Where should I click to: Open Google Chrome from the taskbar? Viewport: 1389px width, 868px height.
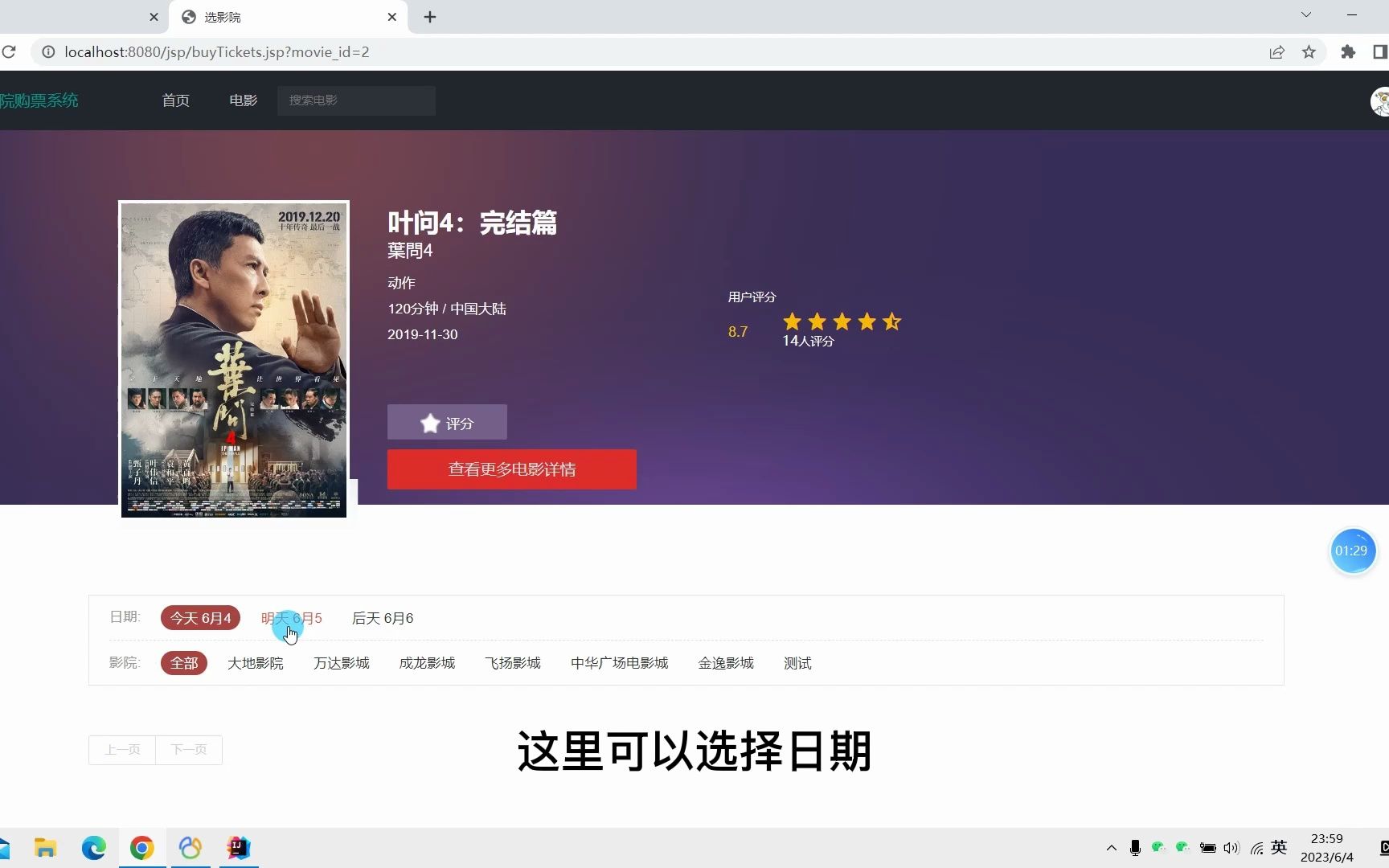coord(142,848)
